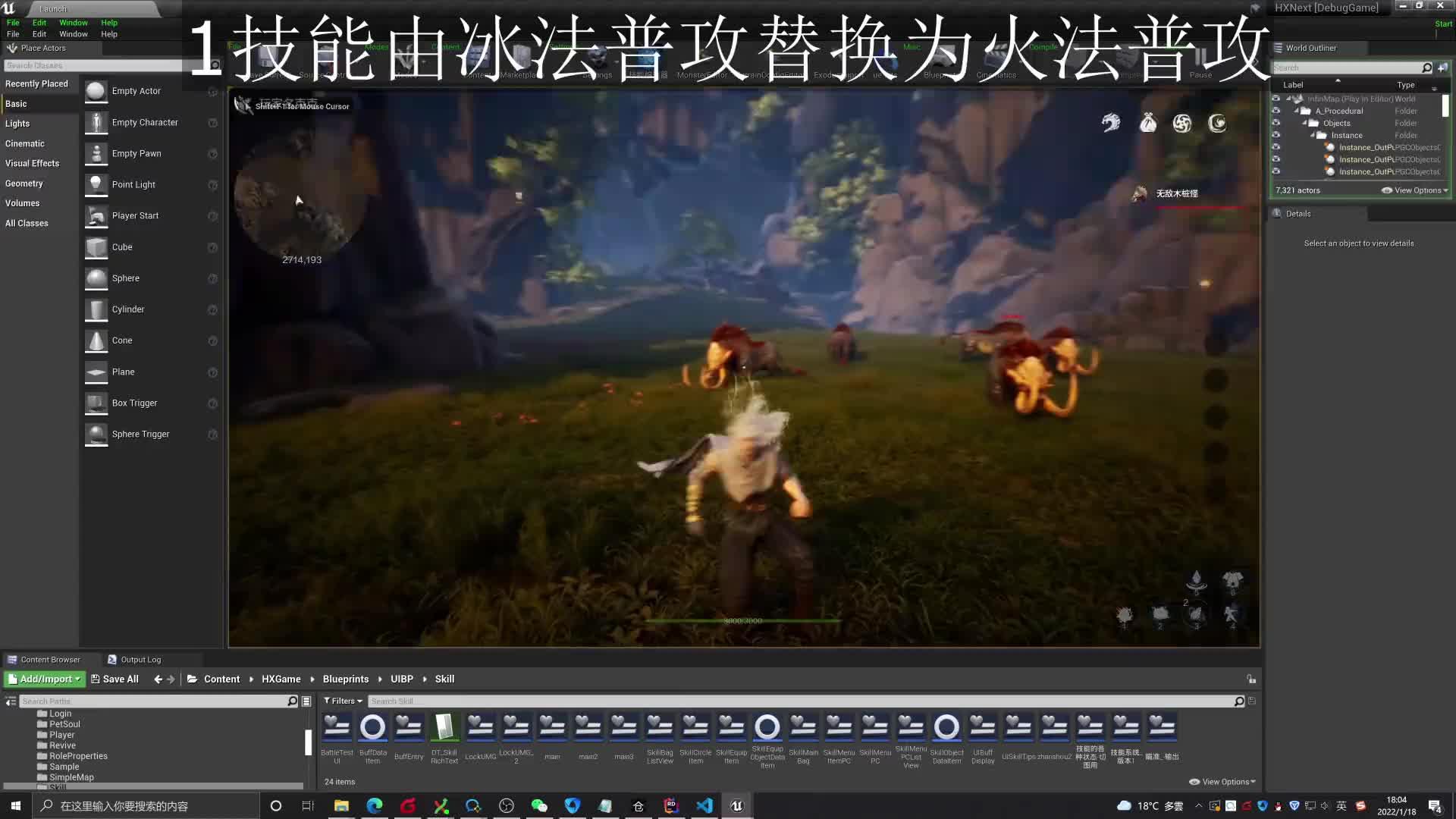
Task: Open Microsoft Edge from taskbar
Action: click(x=375, y=805)
